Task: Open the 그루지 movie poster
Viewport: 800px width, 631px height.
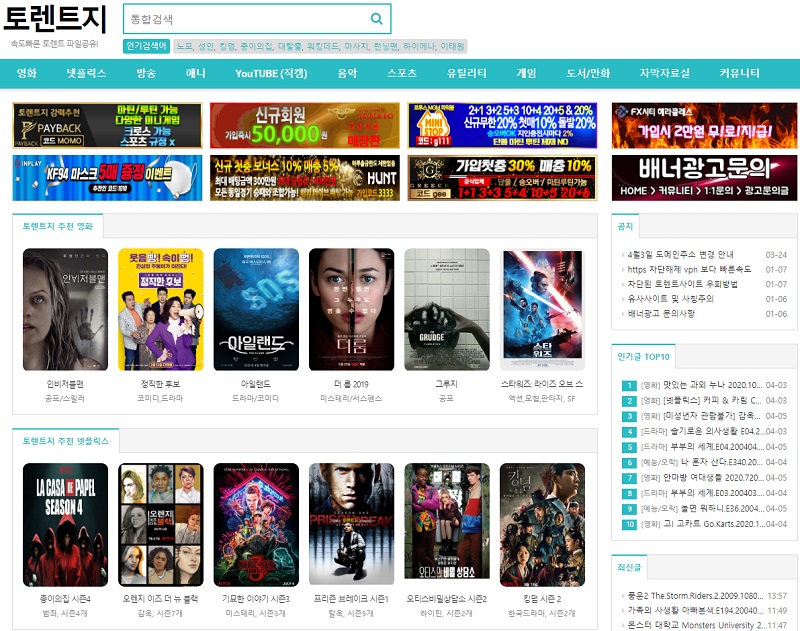Action: pos(447,309)
